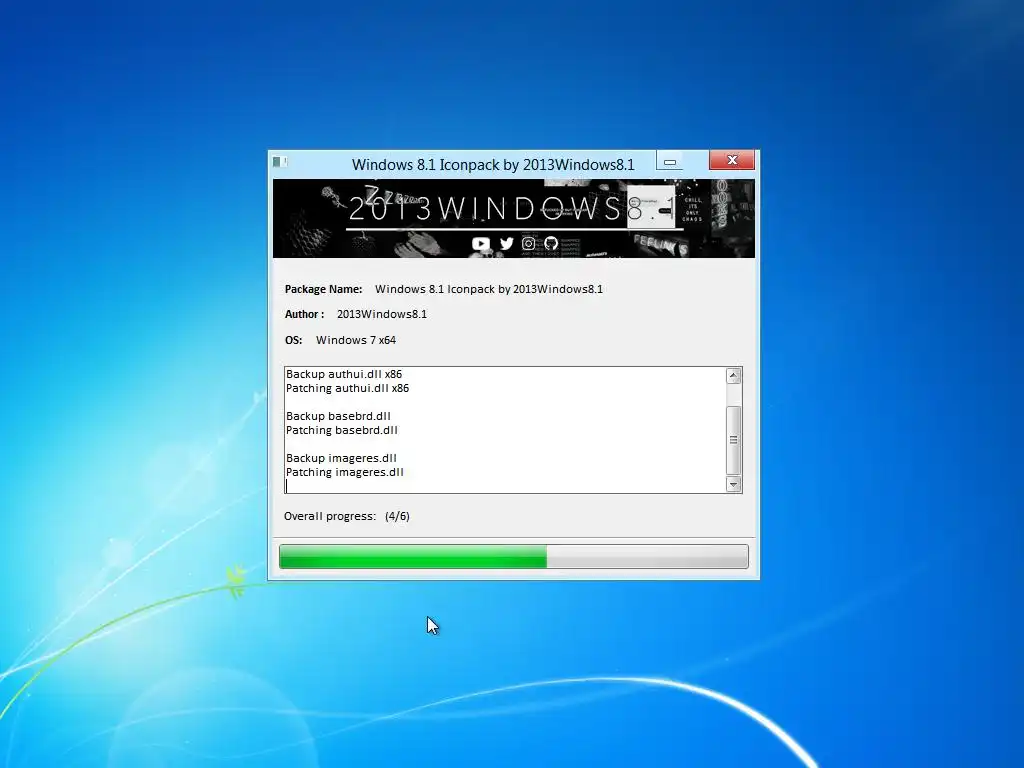
Task: Open the GitHub icon in the banner
Action: (x=551, y=244)
